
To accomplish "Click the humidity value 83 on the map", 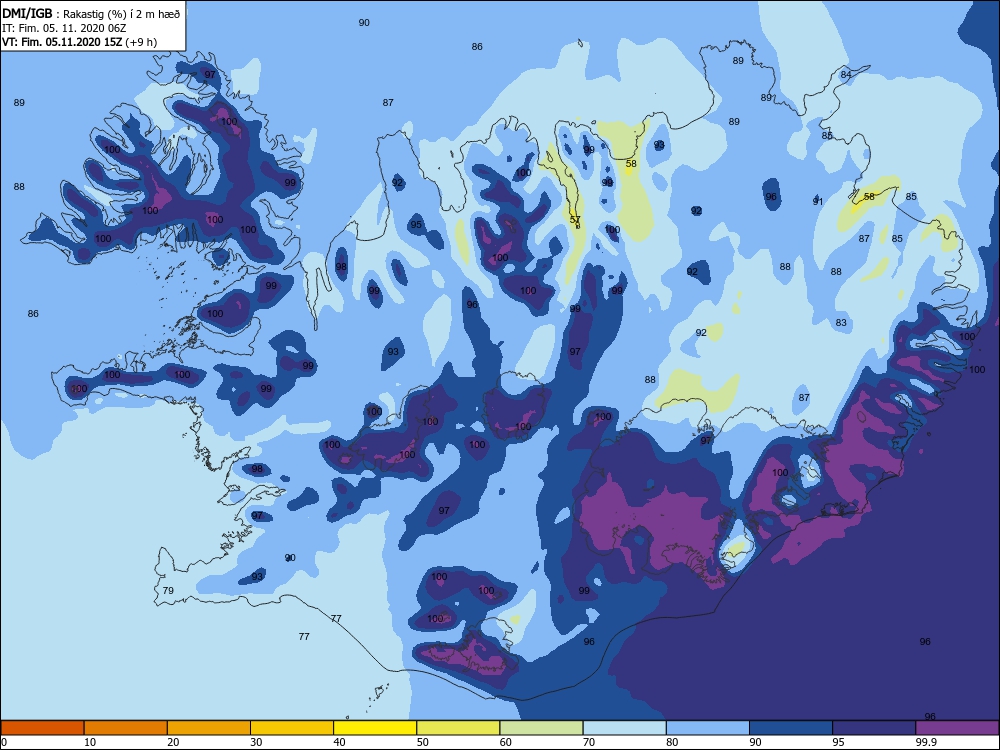I will click(841, 323).
